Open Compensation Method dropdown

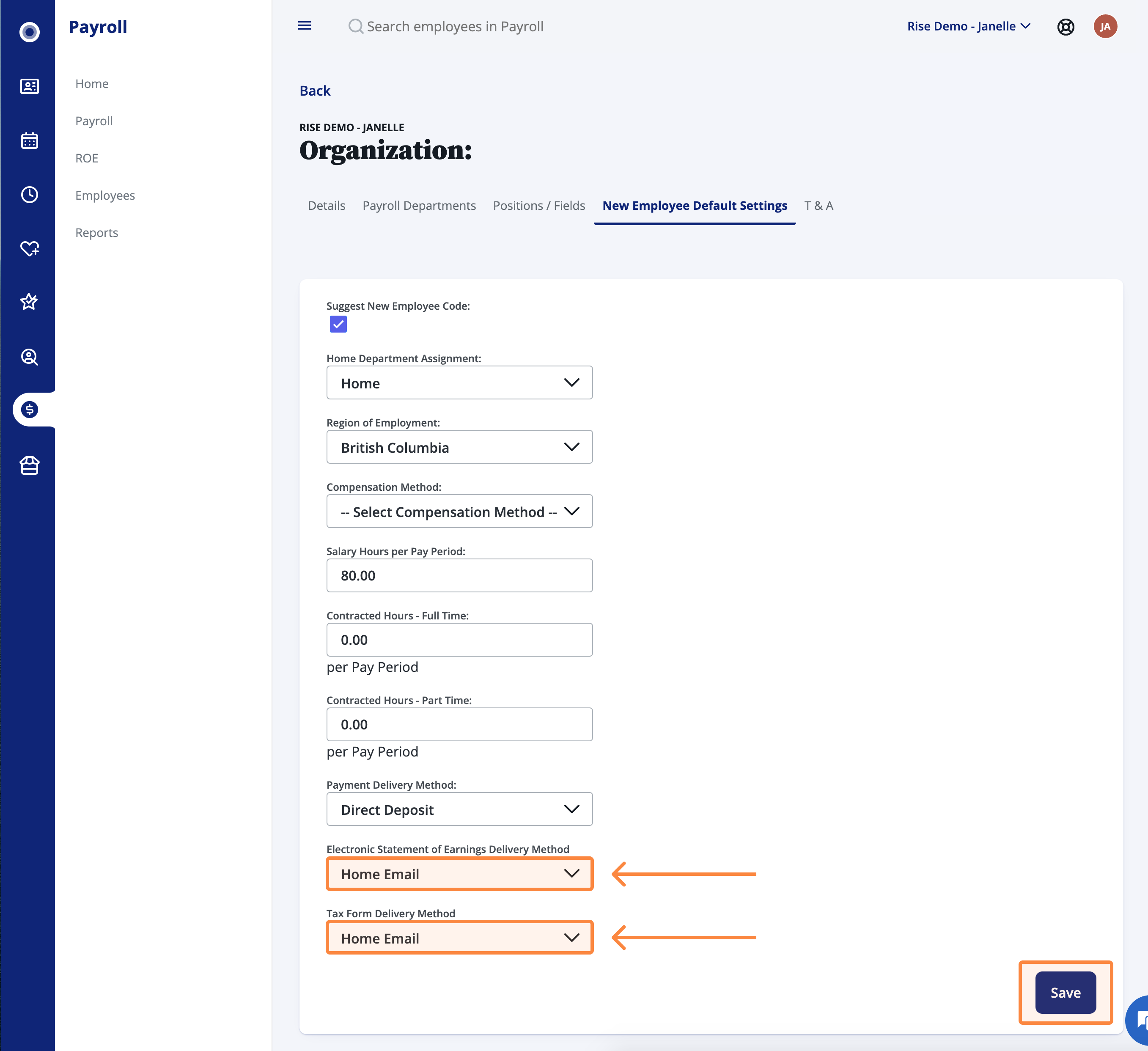pyautogui.click(x=459, y=512)
